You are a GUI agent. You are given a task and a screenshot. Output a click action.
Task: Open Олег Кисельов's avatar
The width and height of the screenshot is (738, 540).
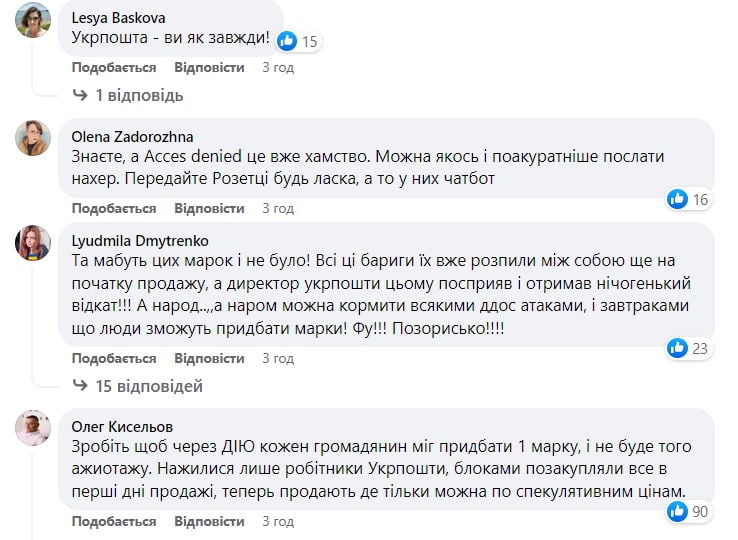click(x=33, y=429)
